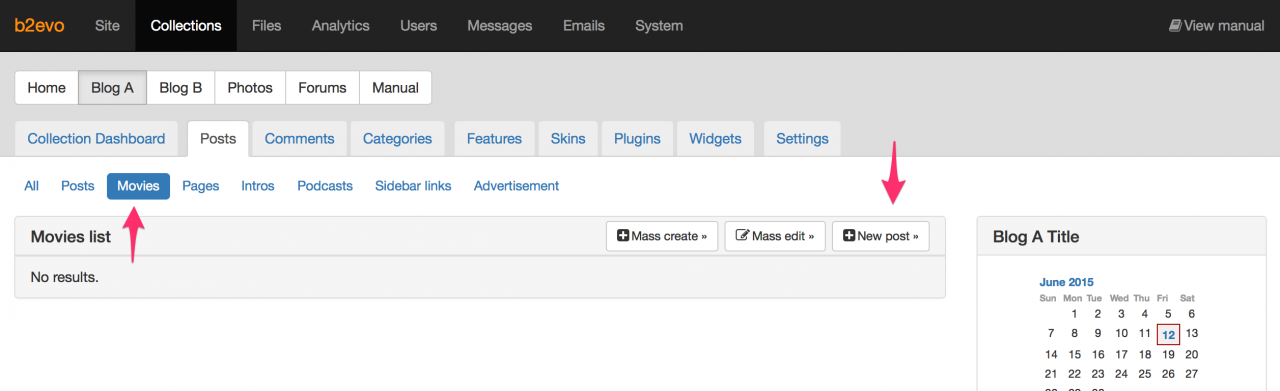Viewport: 1280px width, 391px height.
Task: Click the Mass edit button
Action: [775, 236]
